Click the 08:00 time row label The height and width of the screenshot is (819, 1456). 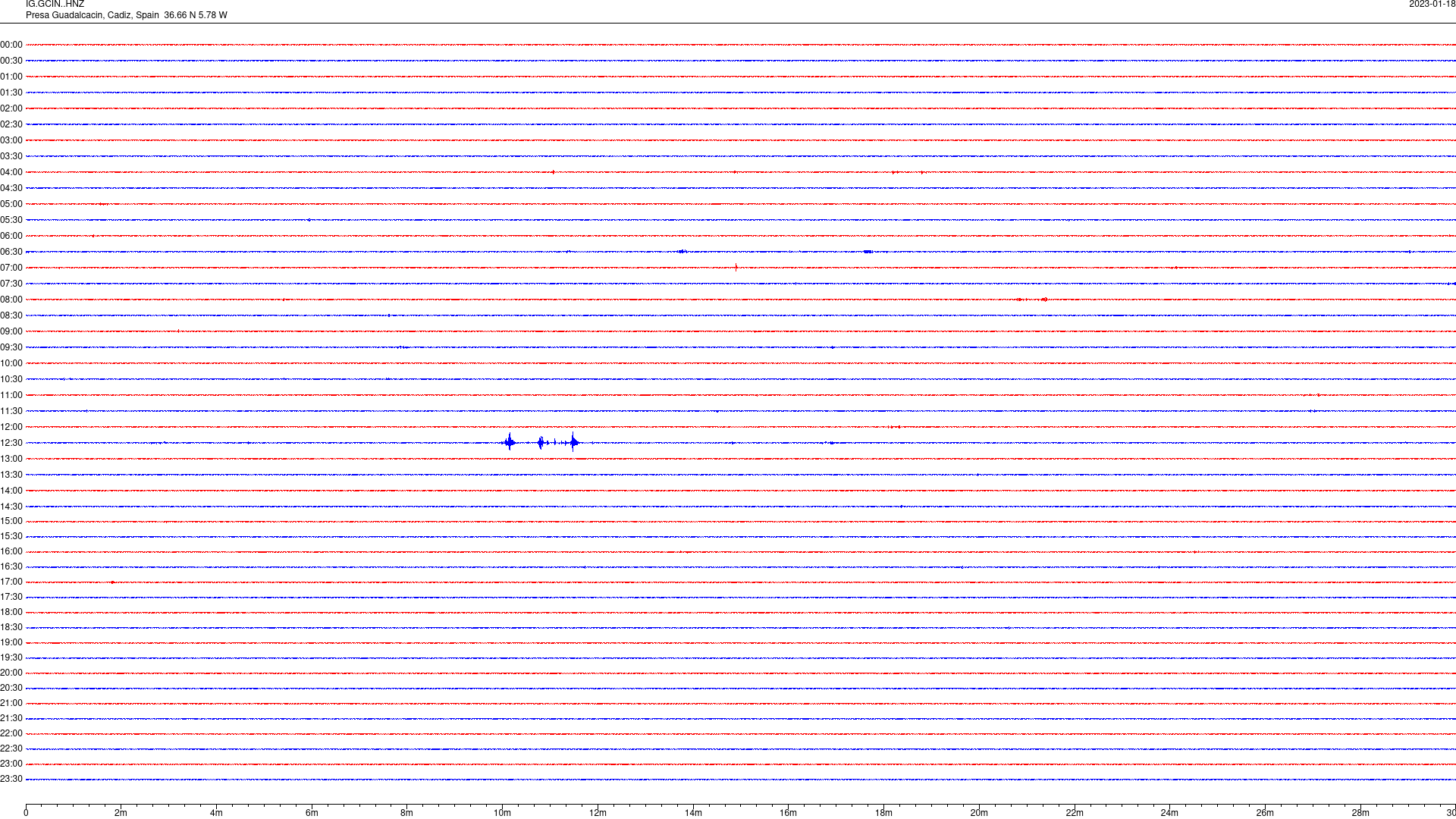[11, 300]
